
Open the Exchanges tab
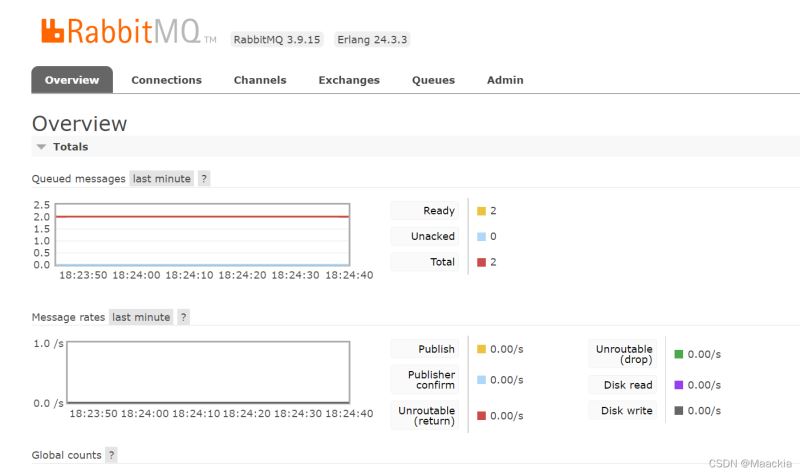[349, 80]
